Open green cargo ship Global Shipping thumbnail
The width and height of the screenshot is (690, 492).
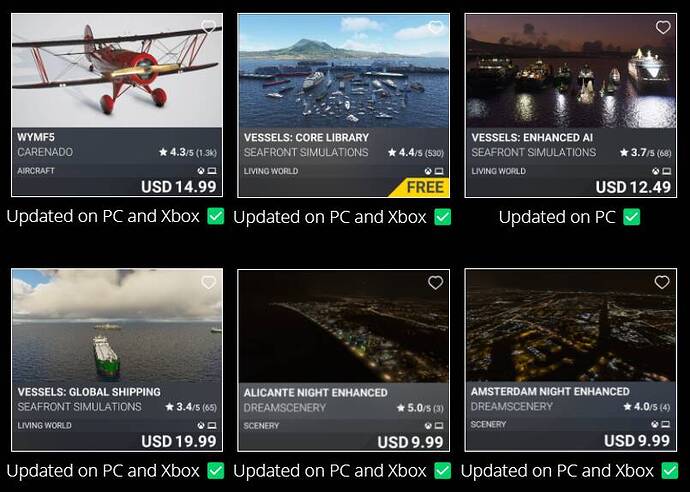point(117,326)
